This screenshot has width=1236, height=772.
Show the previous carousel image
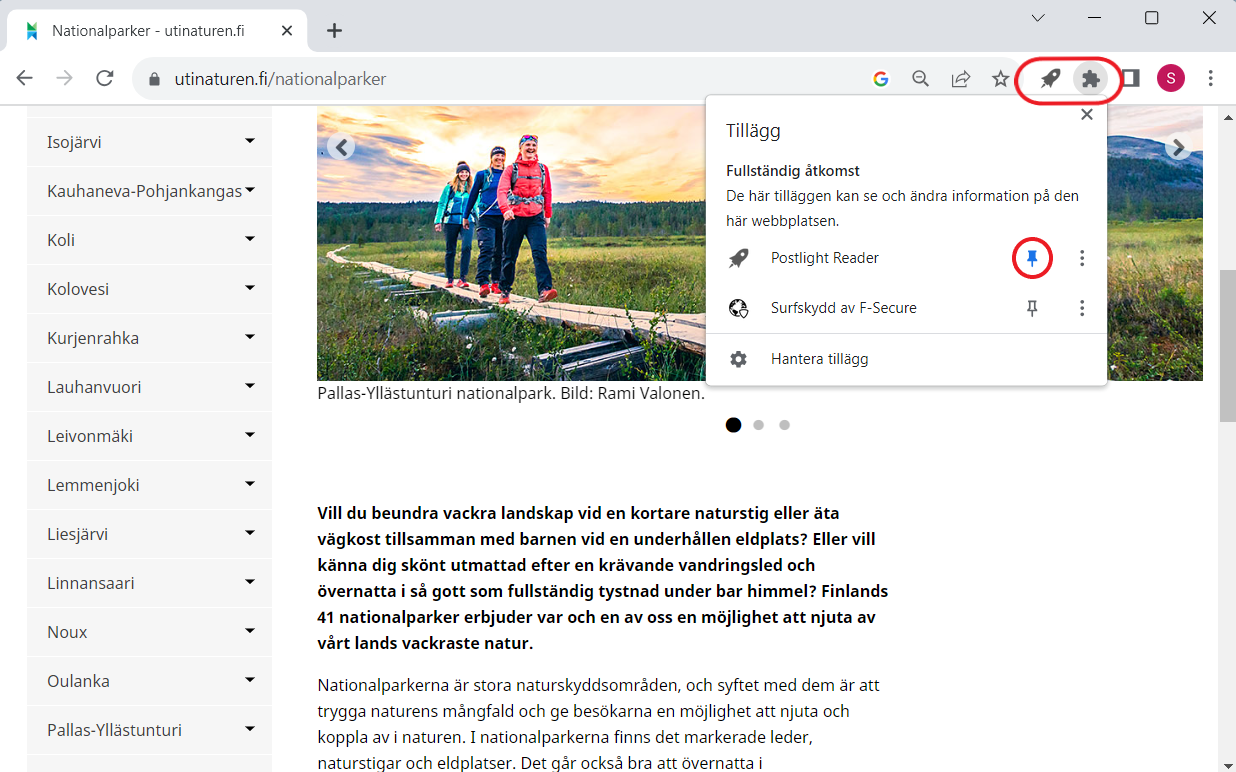(x=342, y=148)
